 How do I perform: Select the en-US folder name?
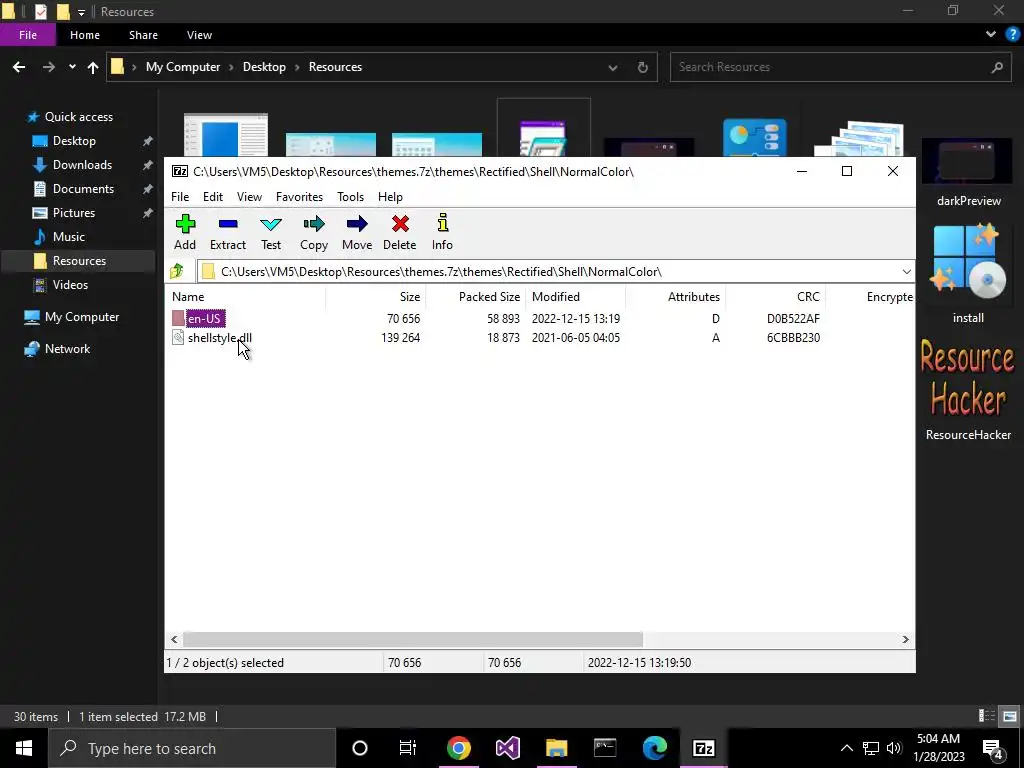(205, 319)
